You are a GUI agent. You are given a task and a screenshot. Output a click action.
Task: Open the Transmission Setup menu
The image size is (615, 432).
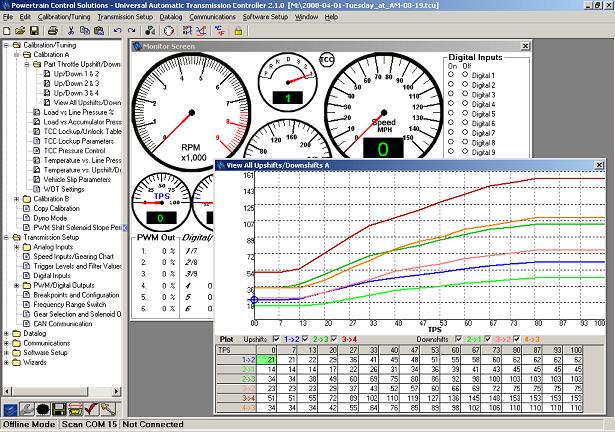125,17
